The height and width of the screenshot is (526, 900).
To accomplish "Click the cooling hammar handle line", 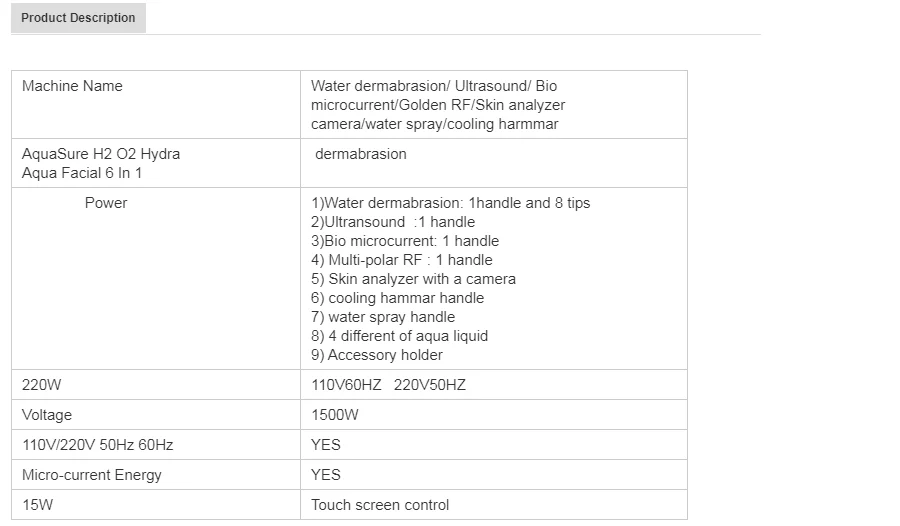I will click(x=397, y=298).
